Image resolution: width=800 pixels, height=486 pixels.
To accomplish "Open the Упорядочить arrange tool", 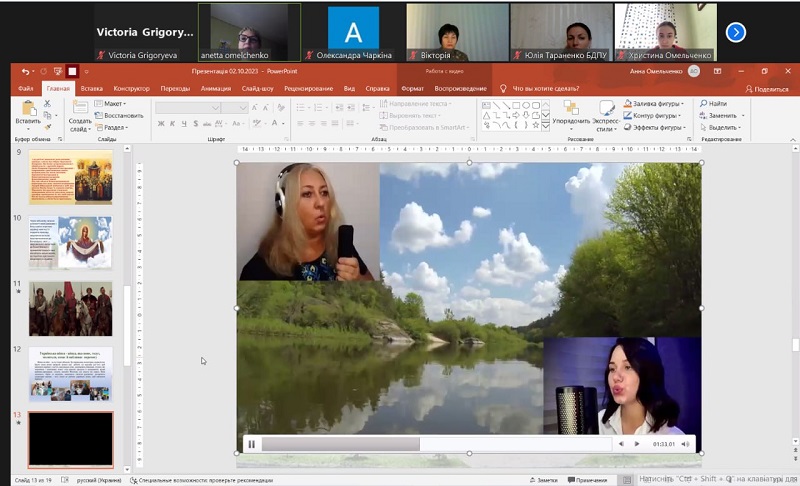I will coord(571,108).
